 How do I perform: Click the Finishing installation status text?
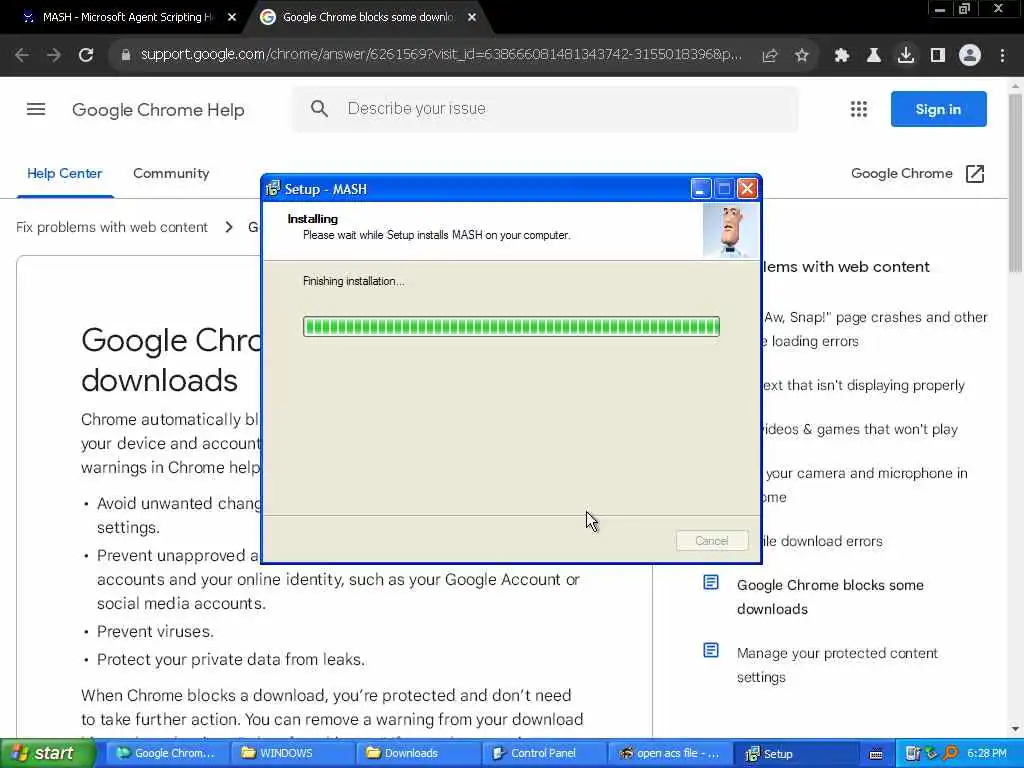pos(353,281)
